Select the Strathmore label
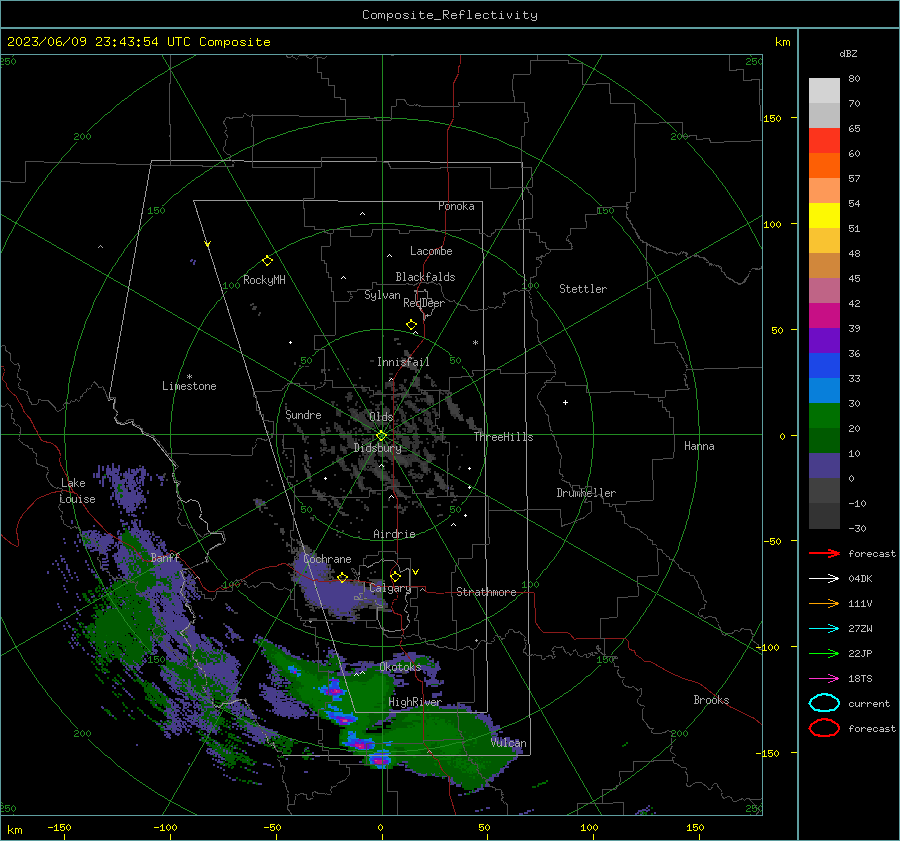The width and height of the screenshot is (900, 841). 487,592
